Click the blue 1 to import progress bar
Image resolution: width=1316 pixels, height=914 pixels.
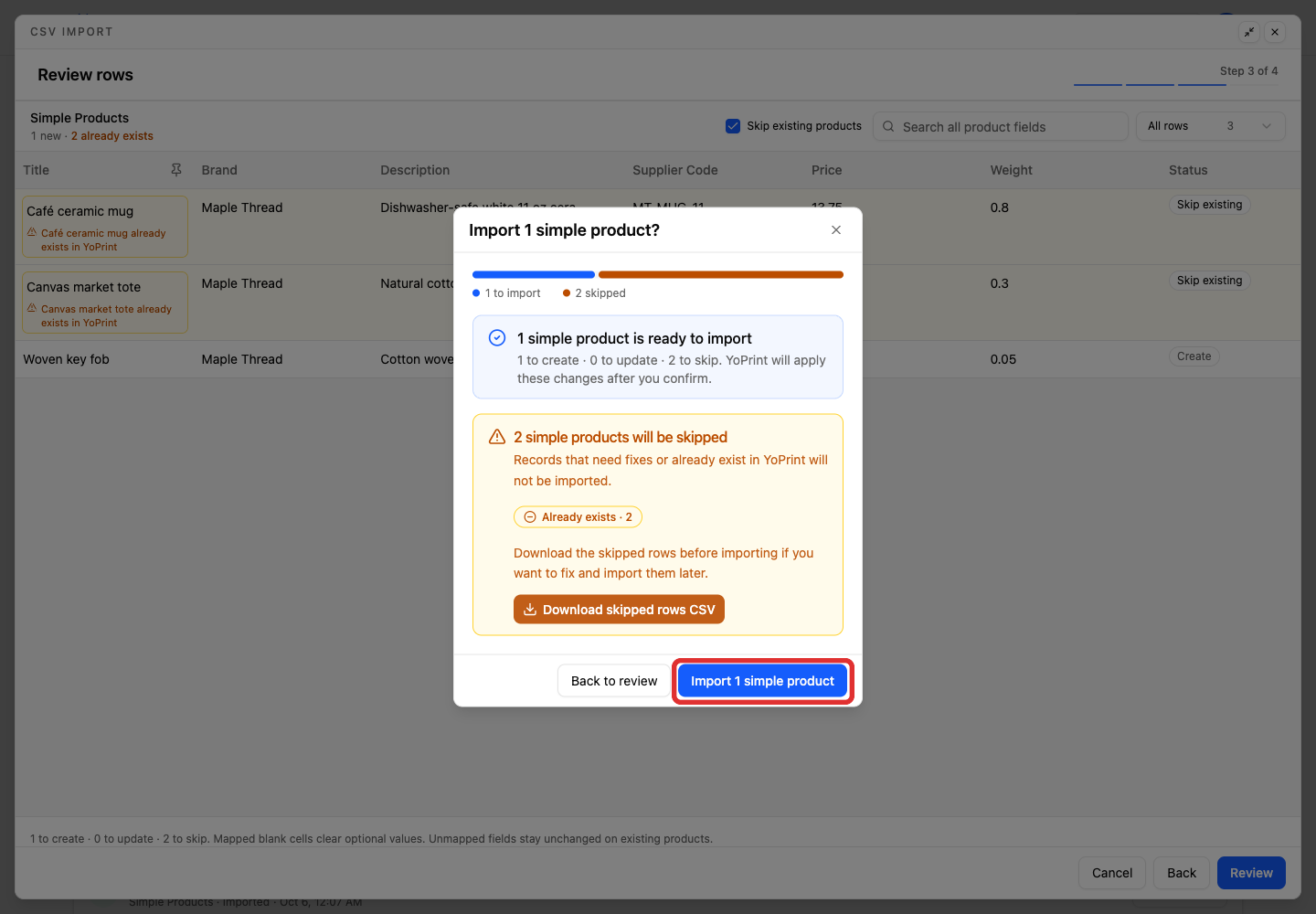tap(533, 275)
